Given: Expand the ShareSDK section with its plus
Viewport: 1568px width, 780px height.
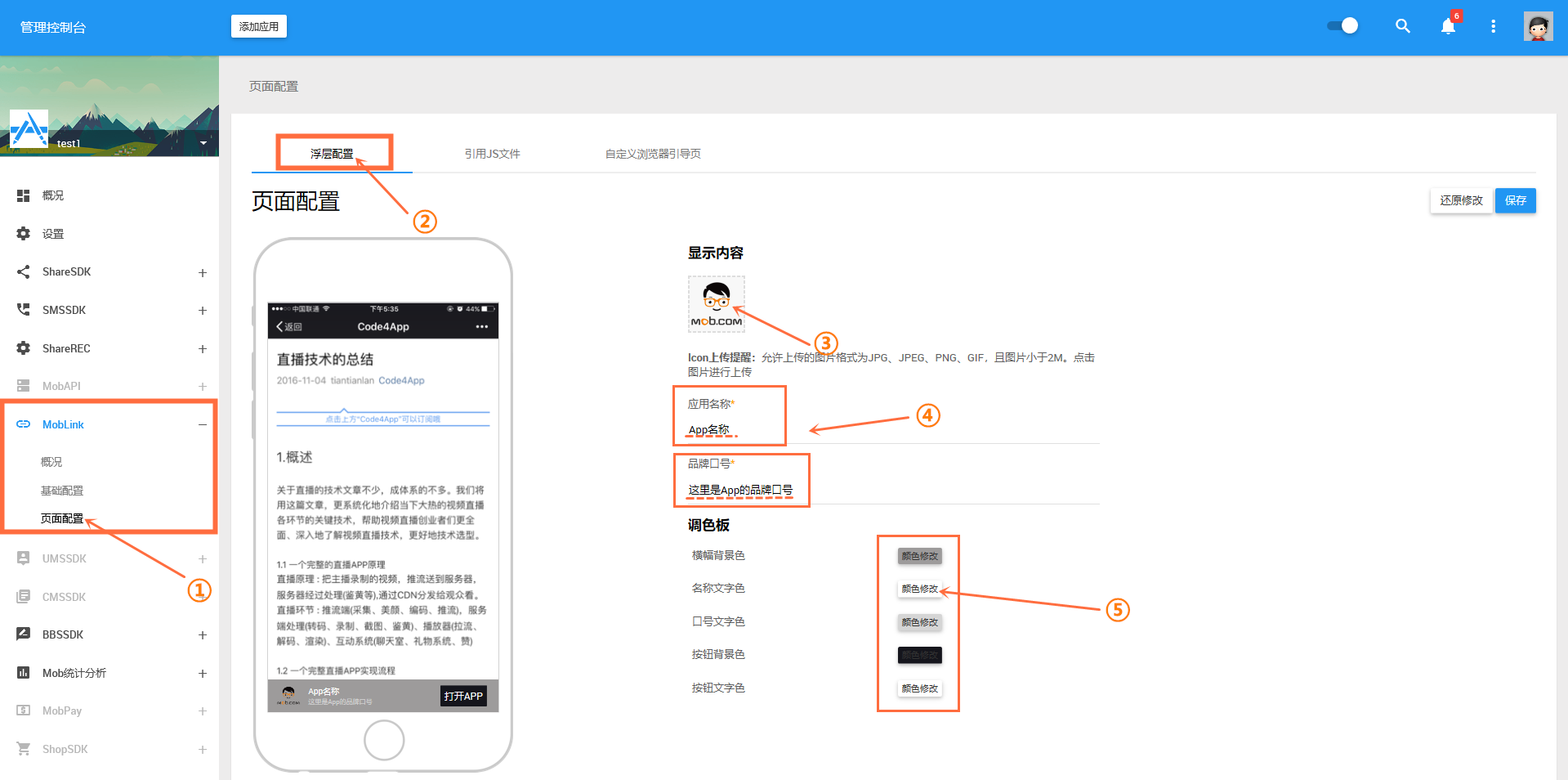Looking at the screenshot, I should point(202,272).
